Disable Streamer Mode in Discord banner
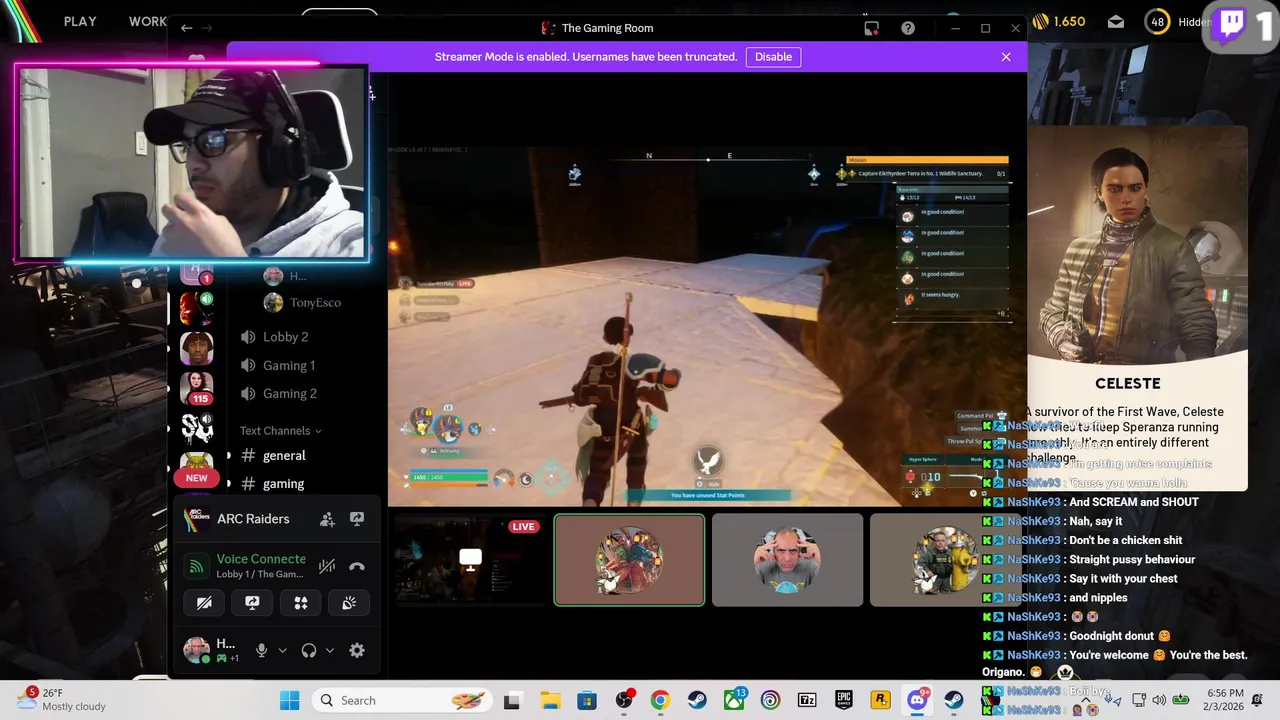 pos(773,57)
